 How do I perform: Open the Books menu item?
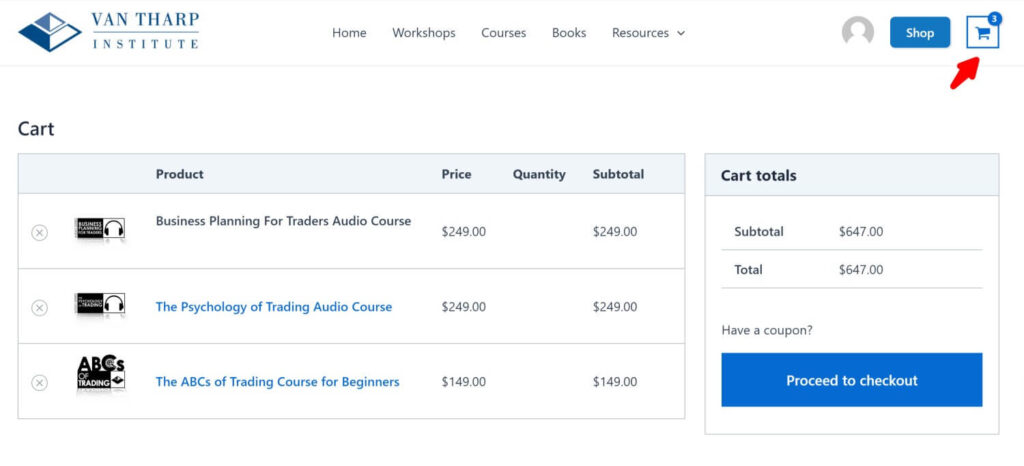coord(569,33)
